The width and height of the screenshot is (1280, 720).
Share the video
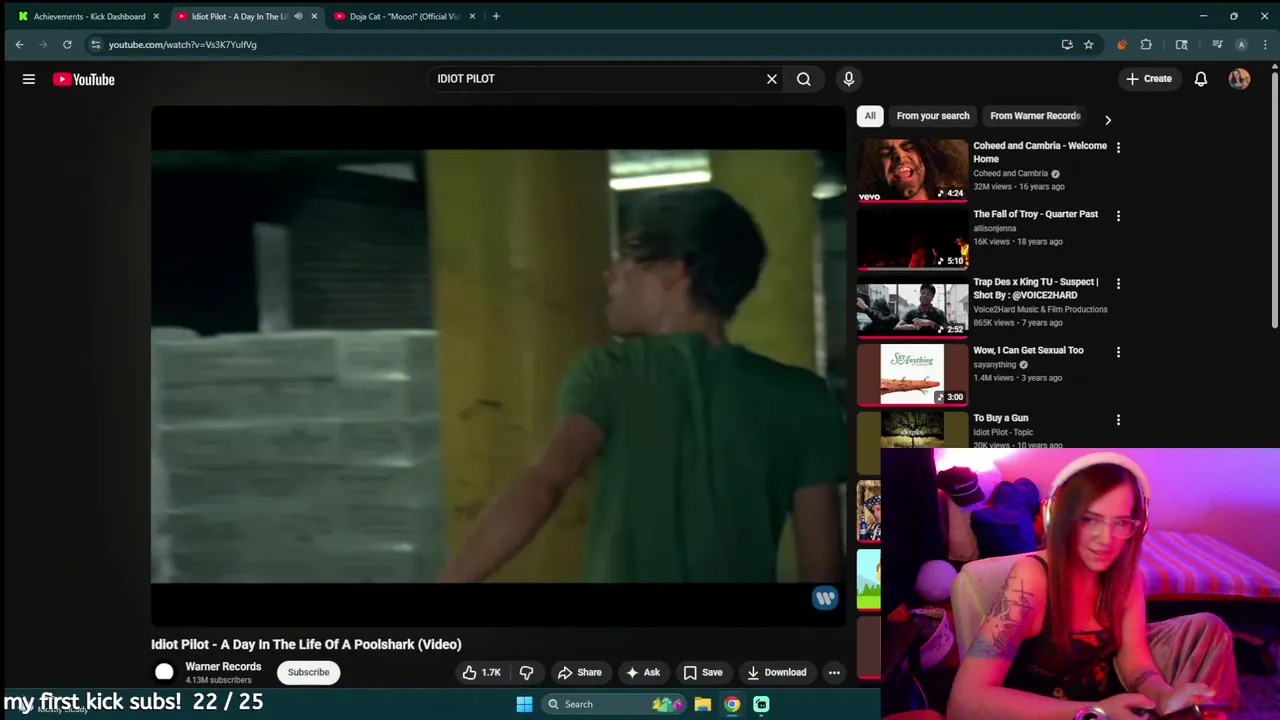coord(580,672)
